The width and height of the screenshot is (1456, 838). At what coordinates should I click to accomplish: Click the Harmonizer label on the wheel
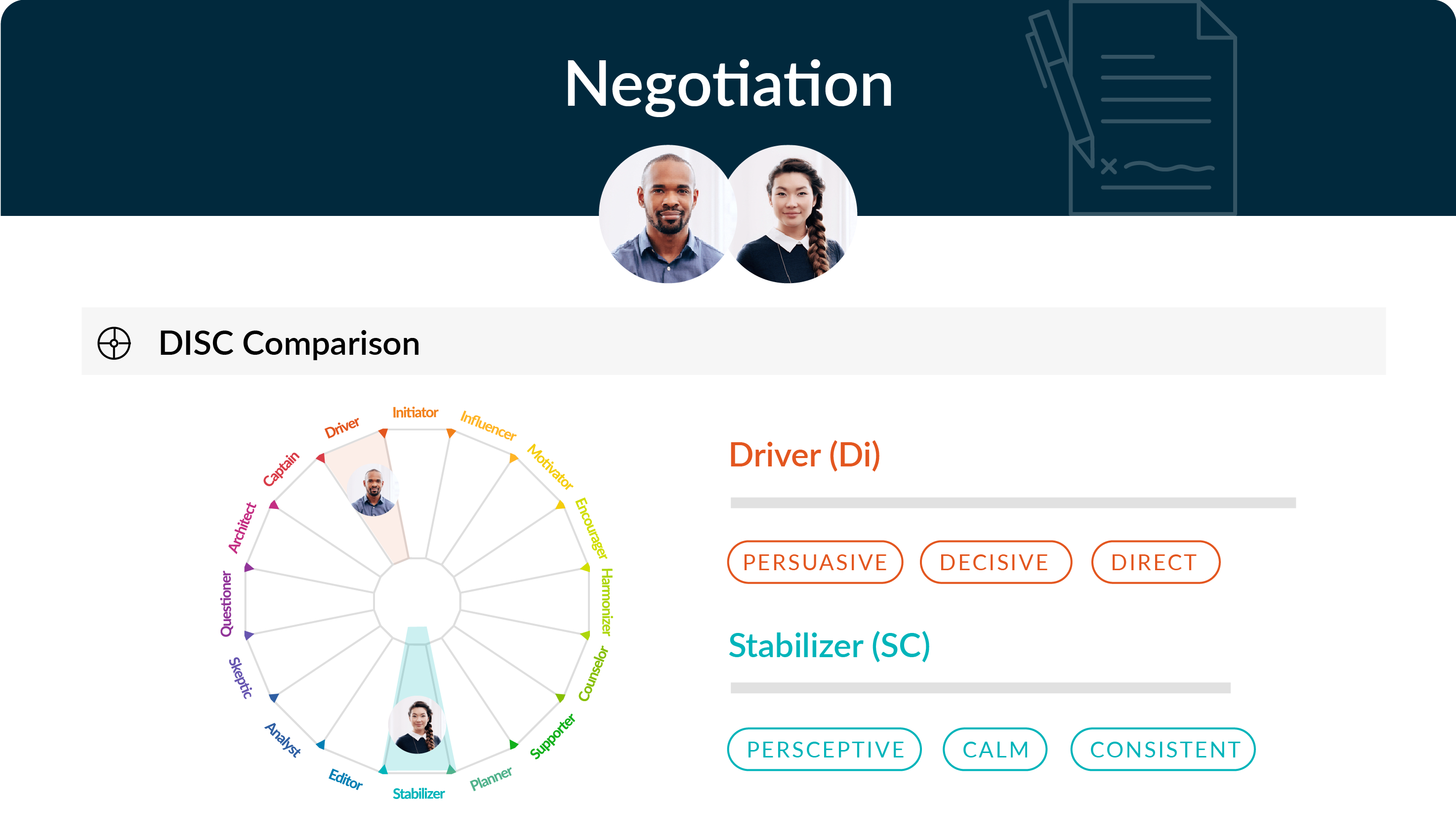607,601
